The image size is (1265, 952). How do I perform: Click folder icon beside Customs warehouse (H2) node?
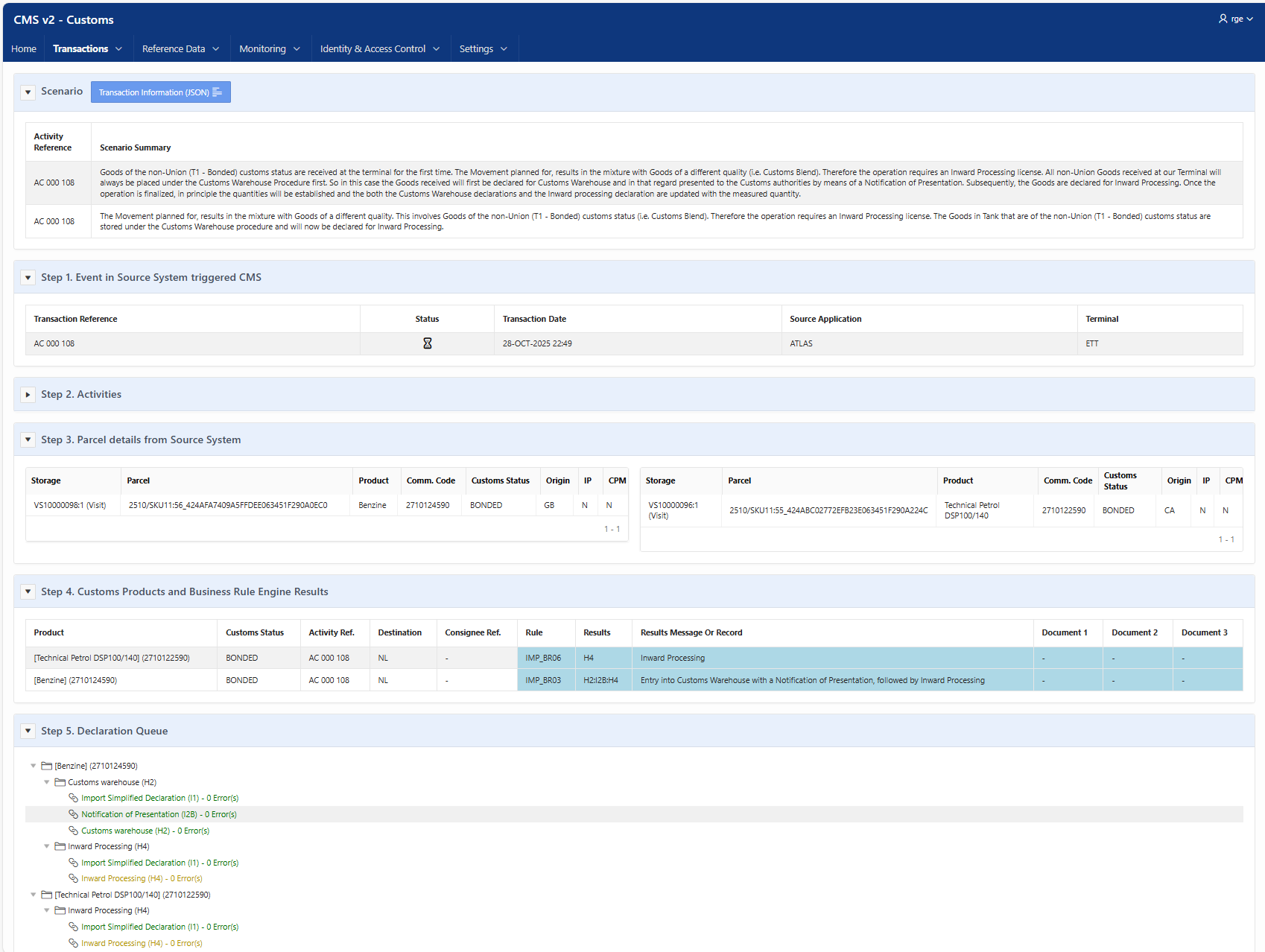pyautogui.click(x=60, y=782)
